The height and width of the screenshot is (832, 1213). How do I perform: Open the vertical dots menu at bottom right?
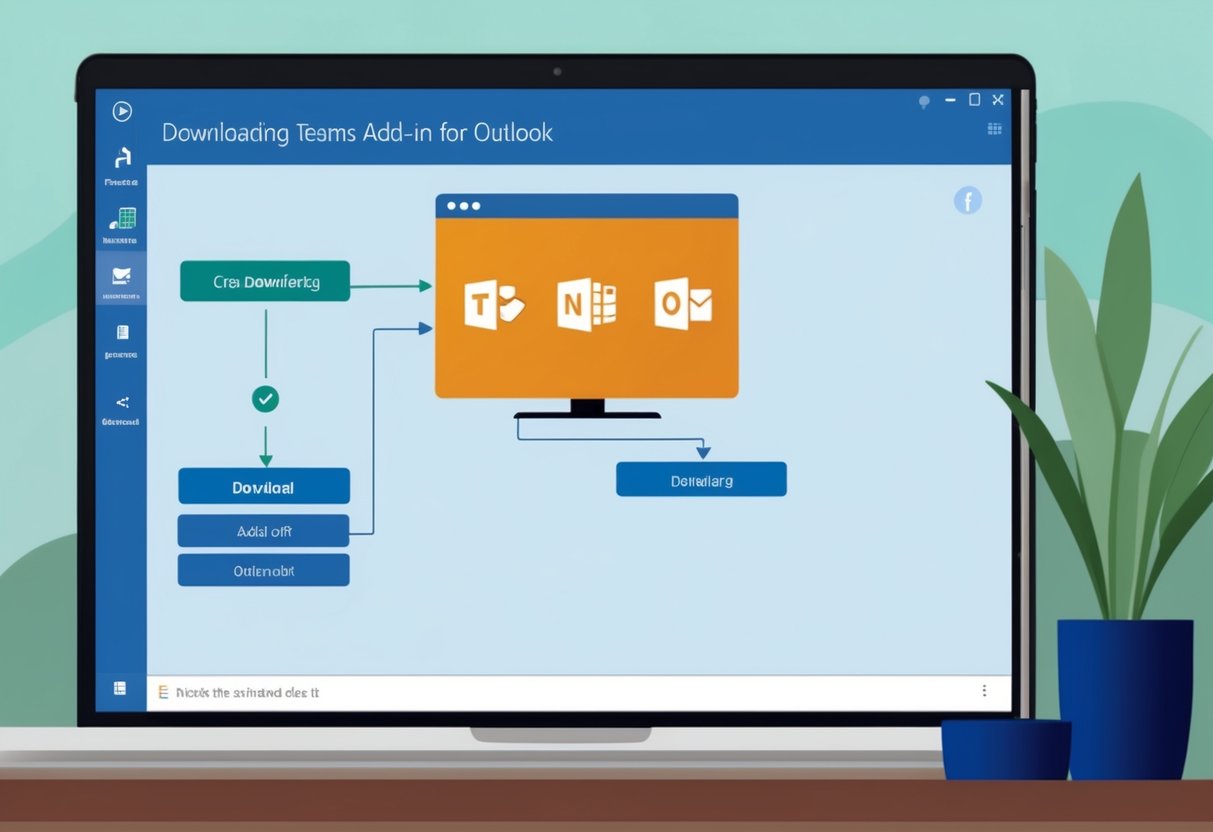pyautogui.click(x=983, y=690)
